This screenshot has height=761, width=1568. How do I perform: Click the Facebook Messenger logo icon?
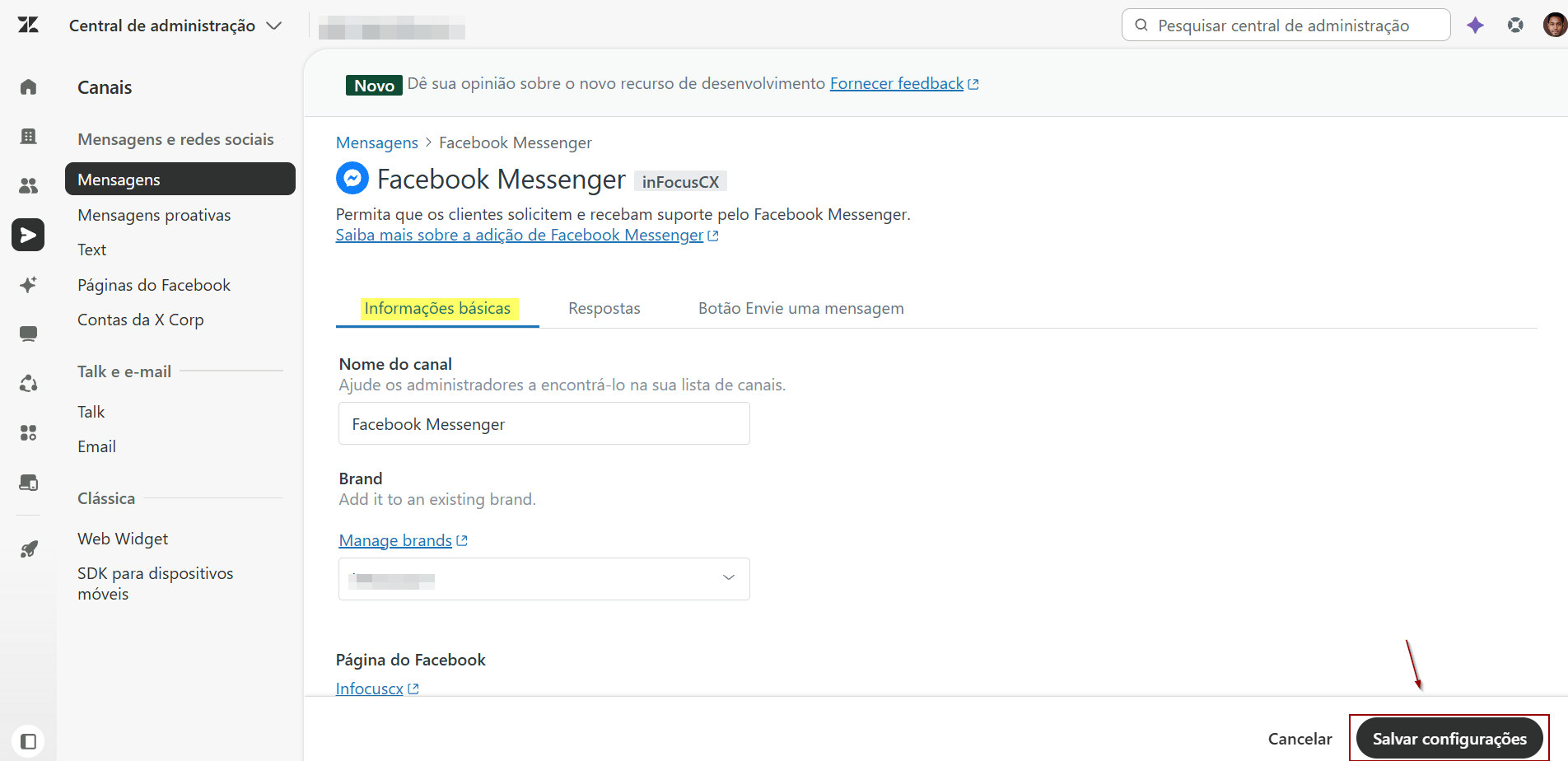(352, 178)
